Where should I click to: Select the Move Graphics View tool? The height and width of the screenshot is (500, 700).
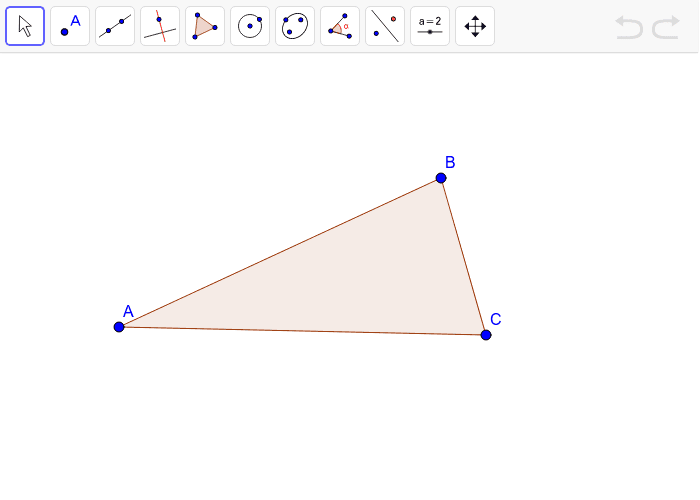point(475,26)
